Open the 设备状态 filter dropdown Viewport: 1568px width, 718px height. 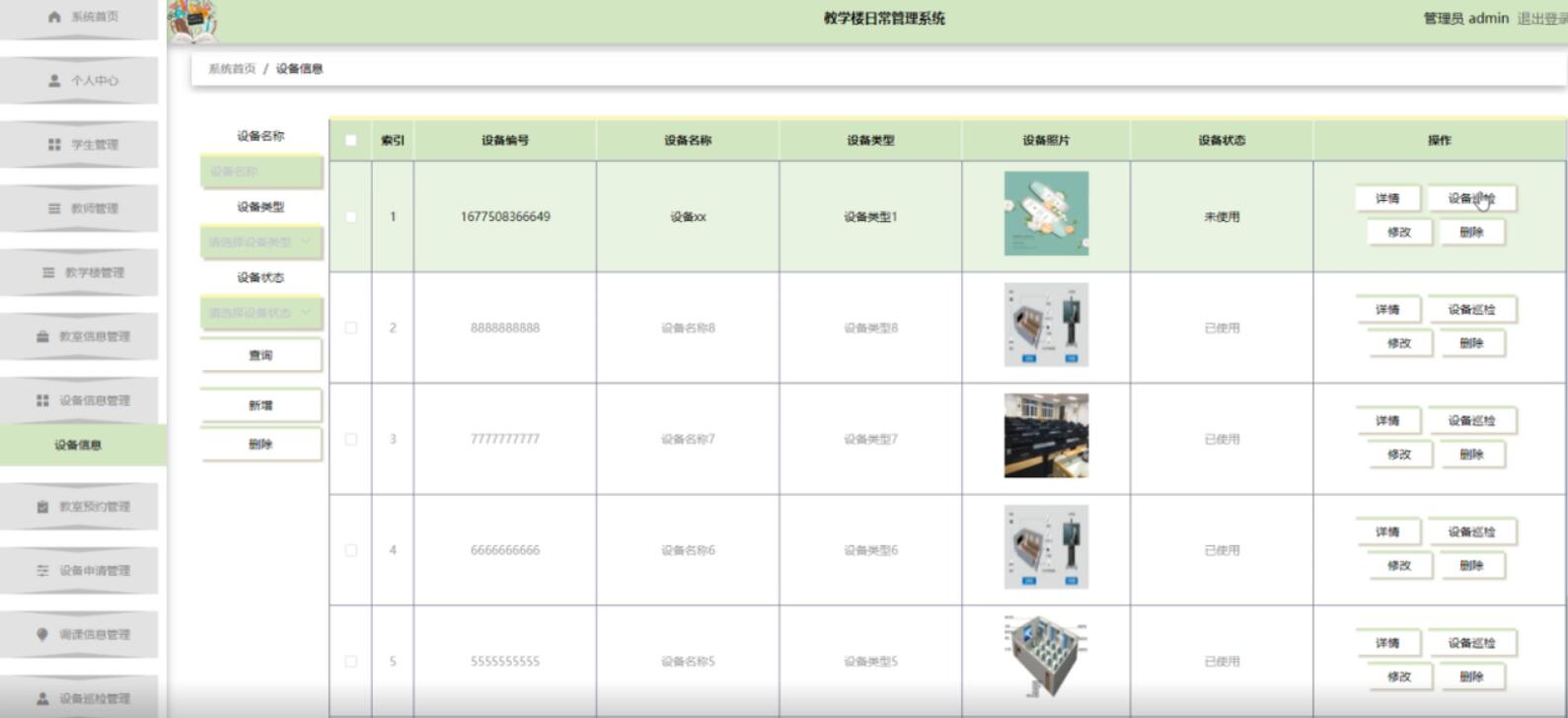pyautogui.click(x=261, y=314)
